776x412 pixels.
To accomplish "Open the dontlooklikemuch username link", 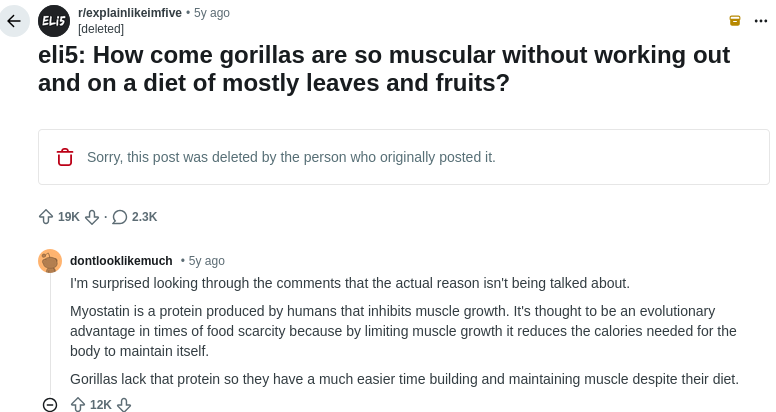I will coord(121,261).
